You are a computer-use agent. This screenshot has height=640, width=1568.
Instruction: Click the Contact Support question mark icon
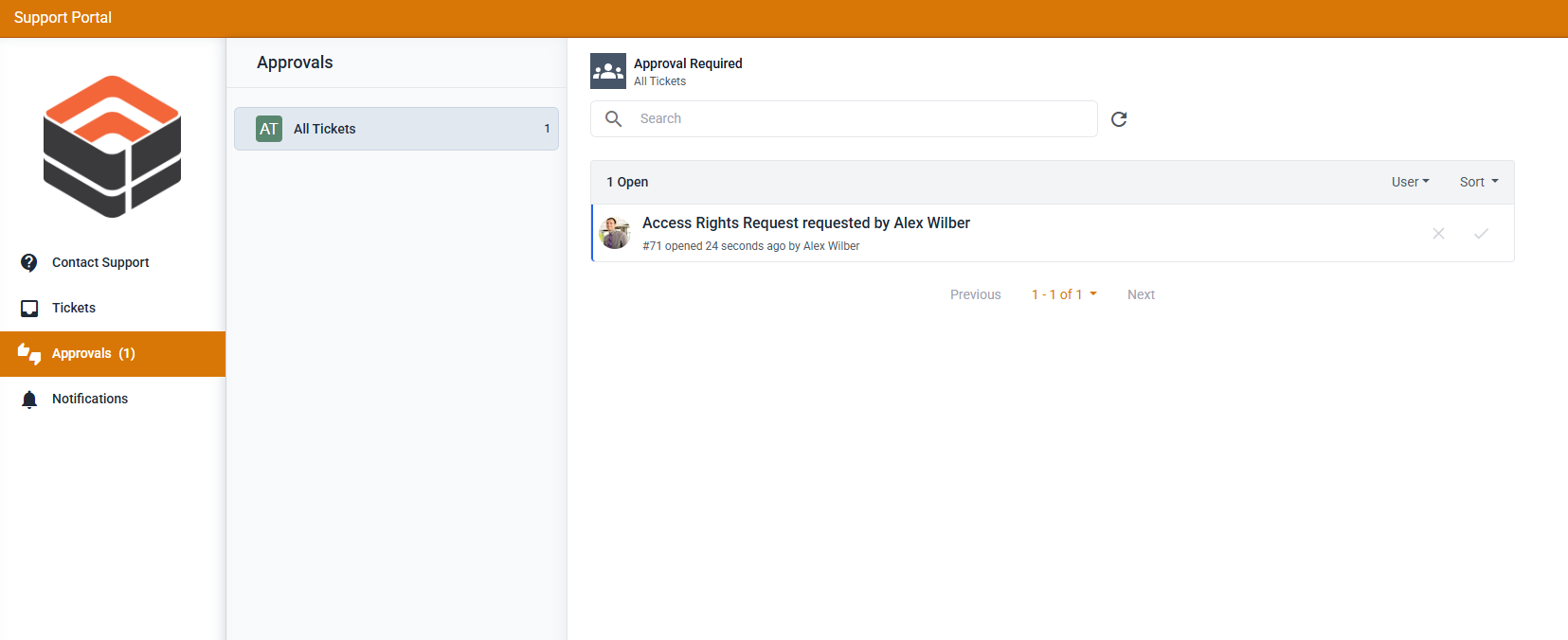coord(29,262)
